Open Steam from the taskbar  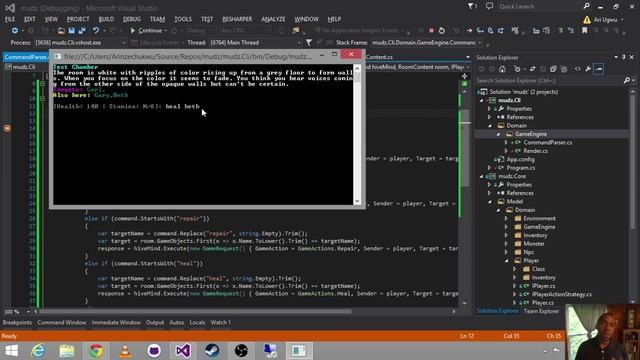click(212, 351)
